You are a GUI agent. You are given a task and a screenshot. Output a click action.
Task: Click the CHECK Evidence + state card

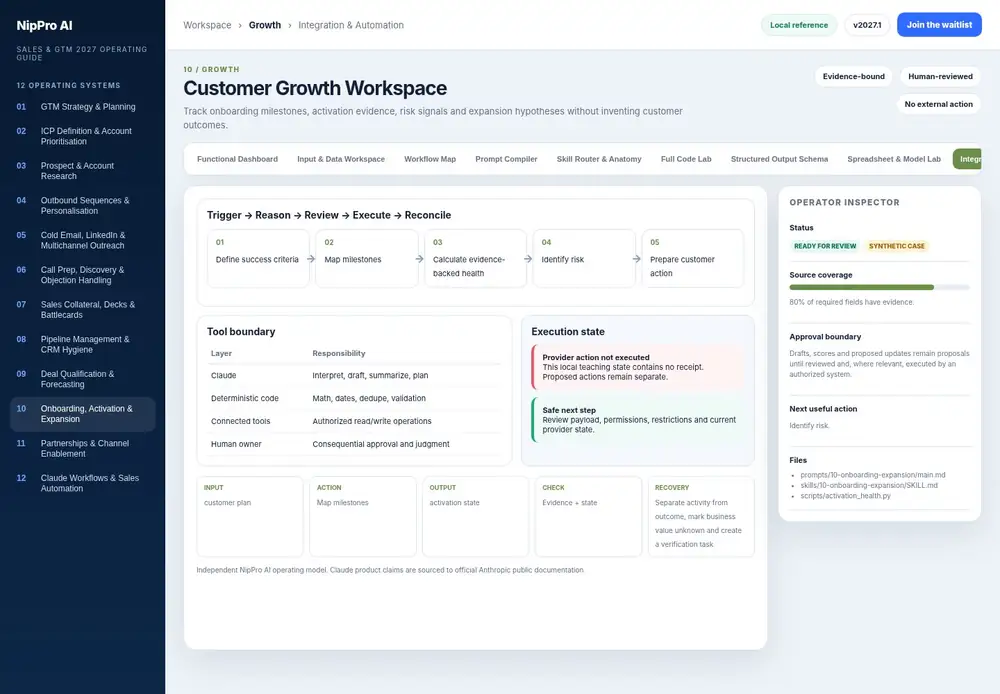(x=588, y=516)
